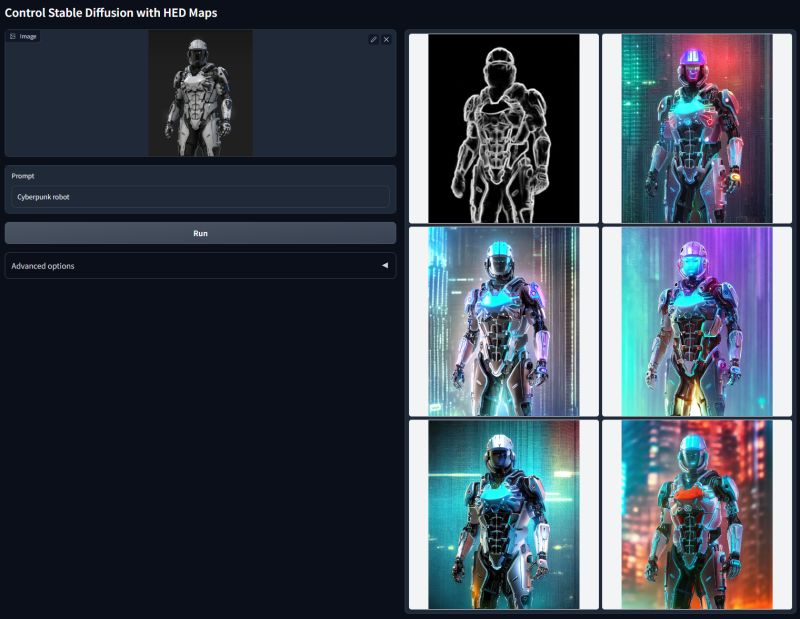The height and width of the screenshot is (619, 800).
Task: Click the Image label tag
Action: pyautogui.click(x=26, y=35)
